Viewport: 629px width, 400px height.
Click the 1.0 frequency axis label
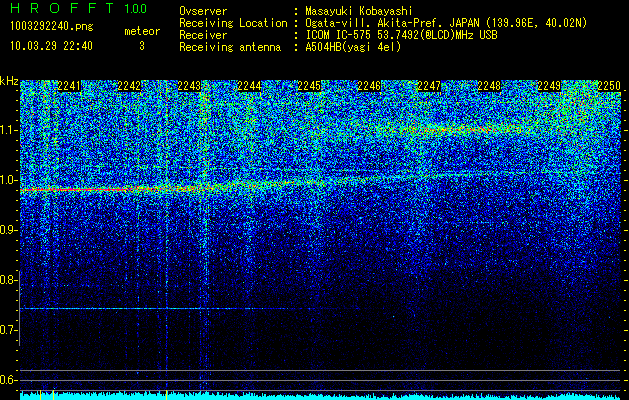[8, 180]
